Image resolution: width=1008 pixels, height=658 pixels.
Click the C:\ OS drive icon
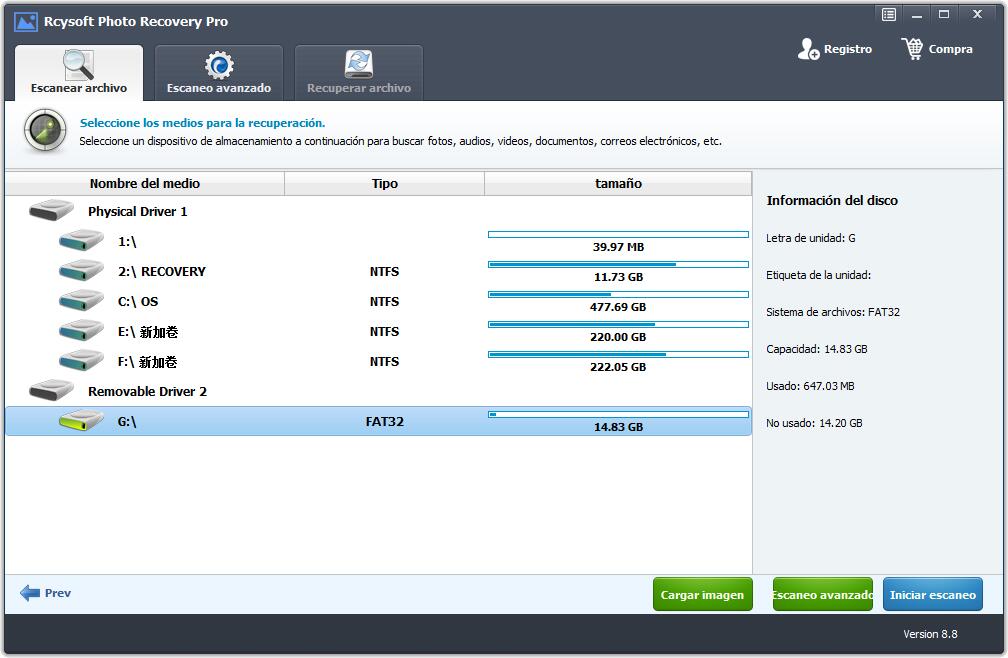coord(81,301)
